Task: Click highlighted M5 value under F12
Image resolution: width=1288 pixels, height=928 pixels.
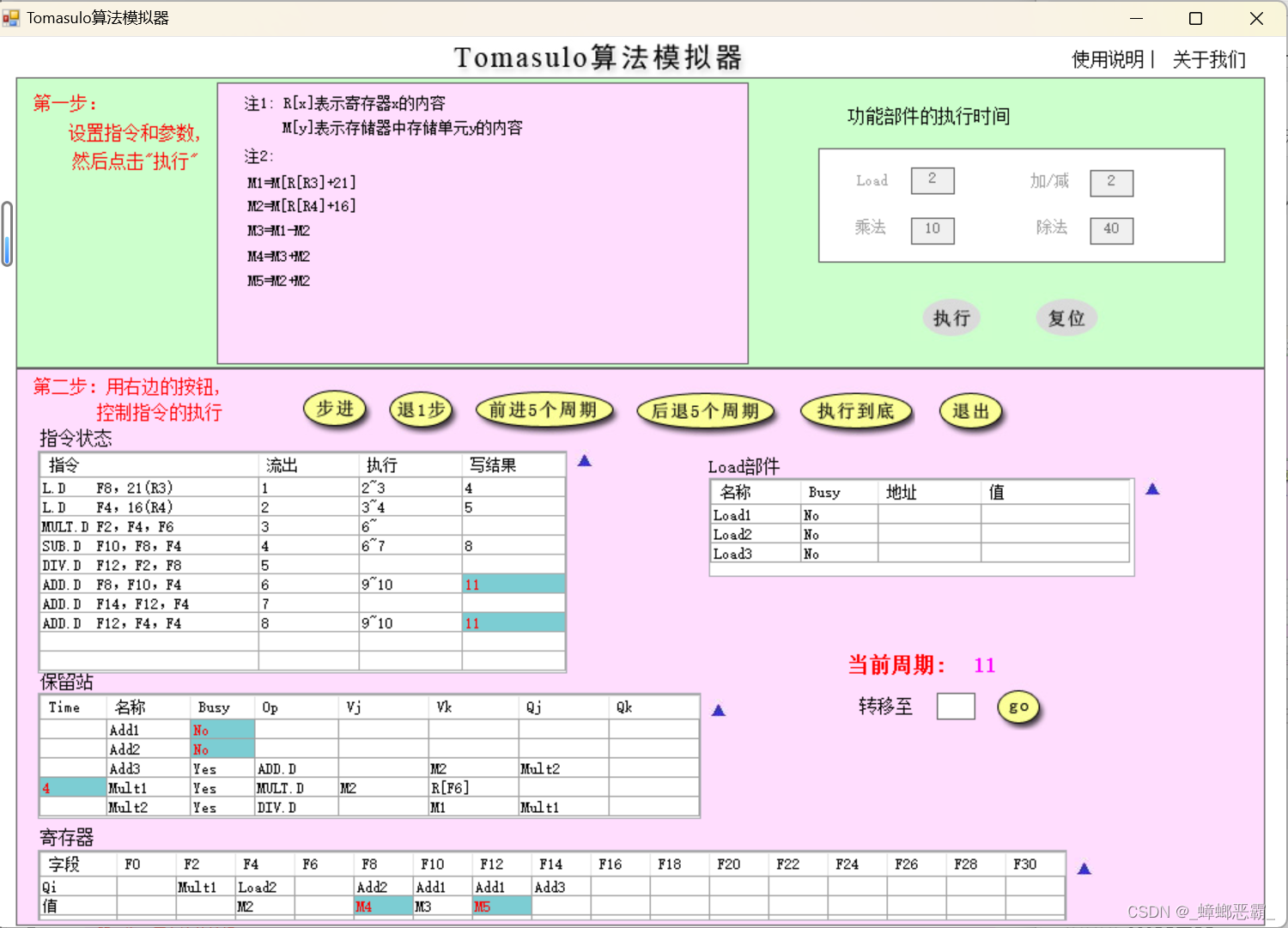Action: pyautogui.click(x=501, y=906)
